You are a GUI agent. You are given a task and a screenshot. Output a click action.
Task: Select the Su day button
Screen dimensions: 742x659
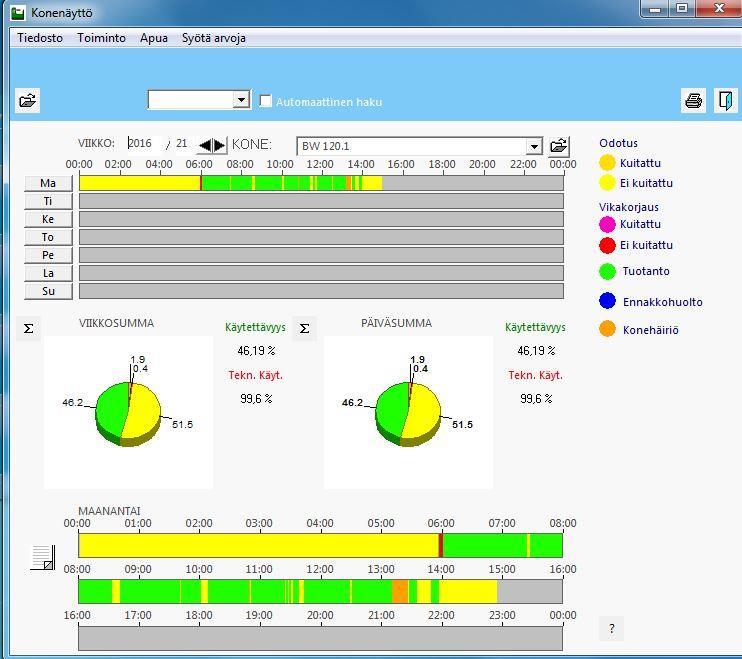click(x=48, y=291)
